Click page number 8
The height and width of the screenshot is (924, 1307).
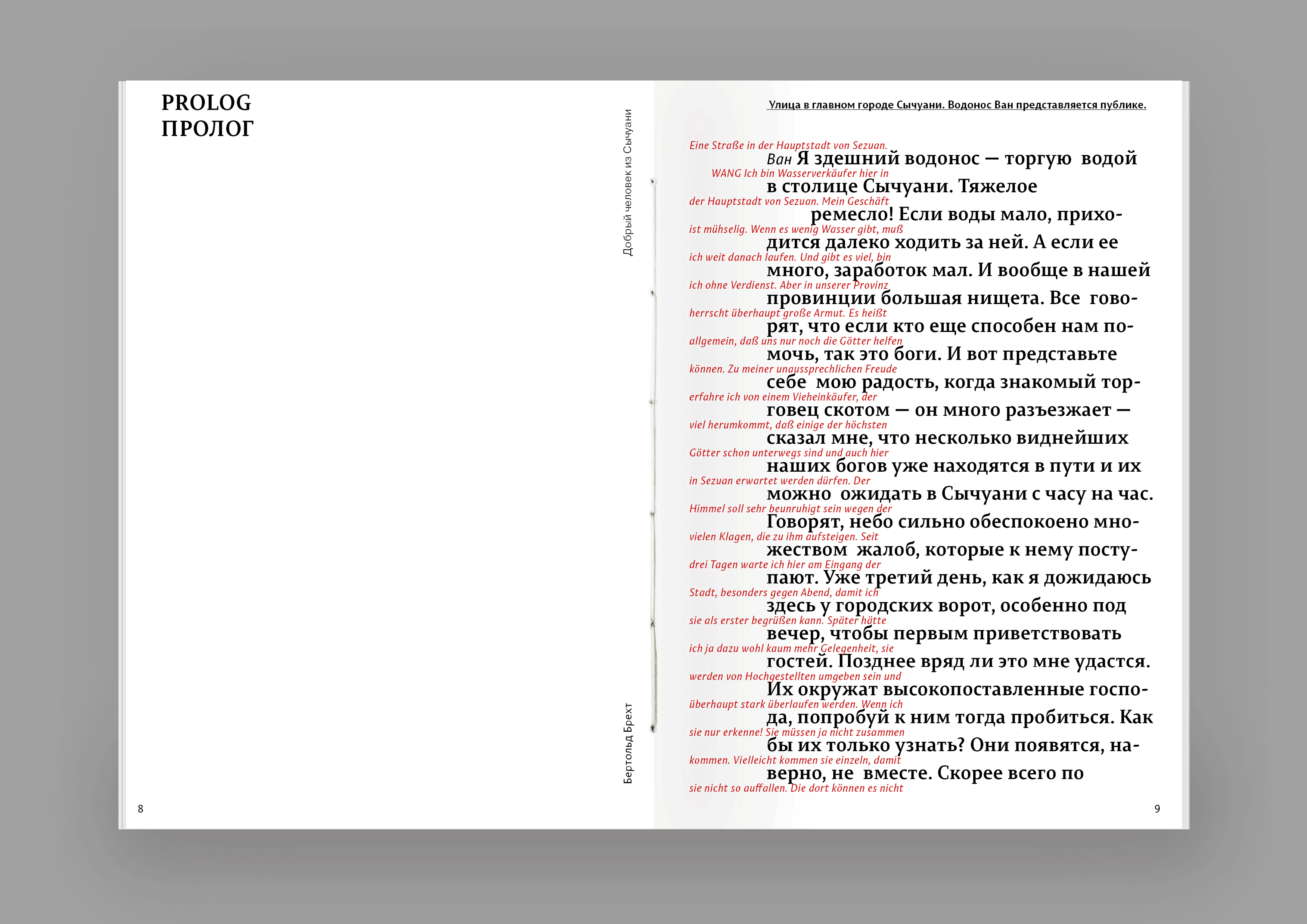point(141,809)
